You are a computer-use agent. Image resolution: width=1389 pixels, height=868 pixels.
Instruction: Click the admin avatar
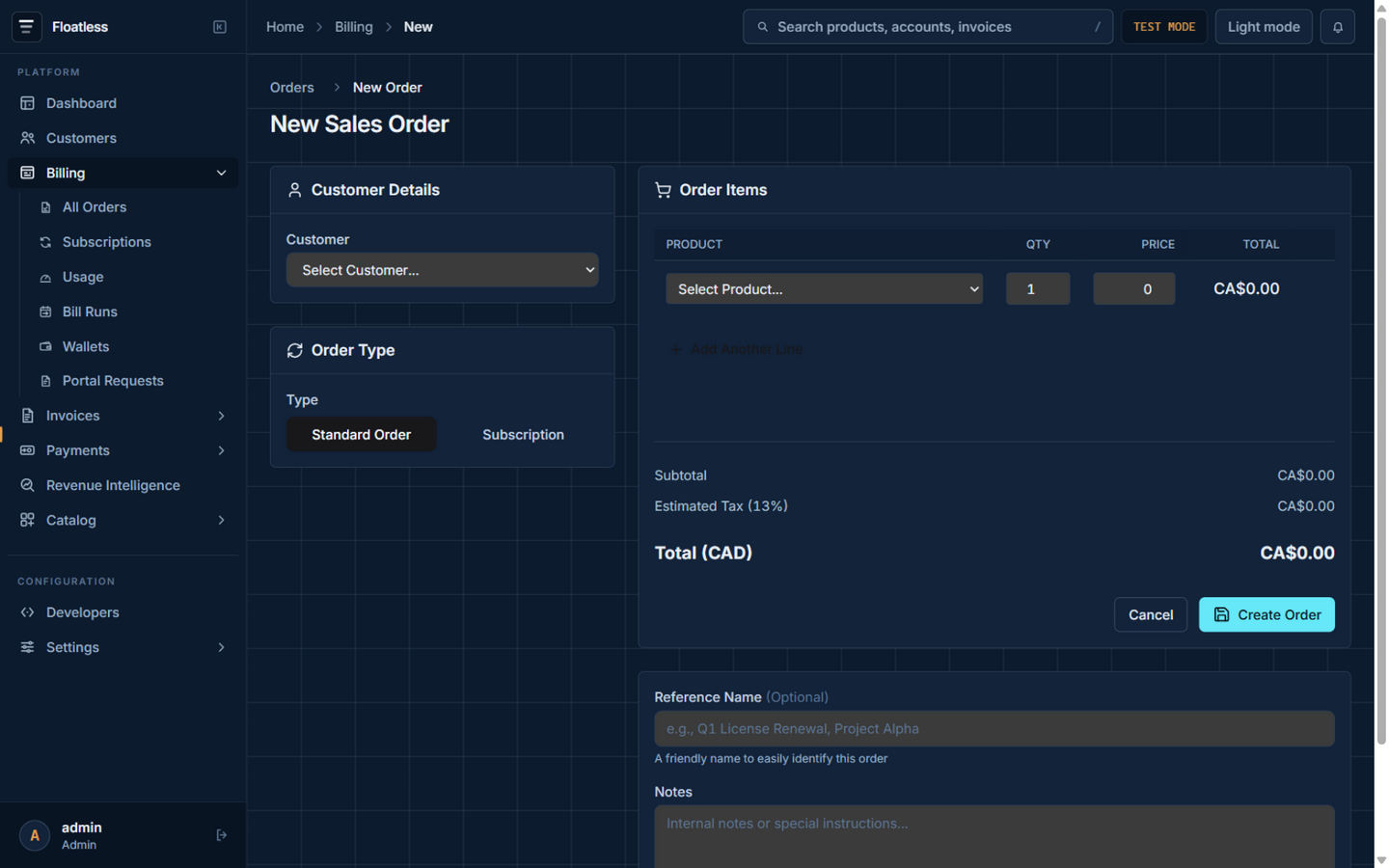pyautogui.click(x=35, y=835)
